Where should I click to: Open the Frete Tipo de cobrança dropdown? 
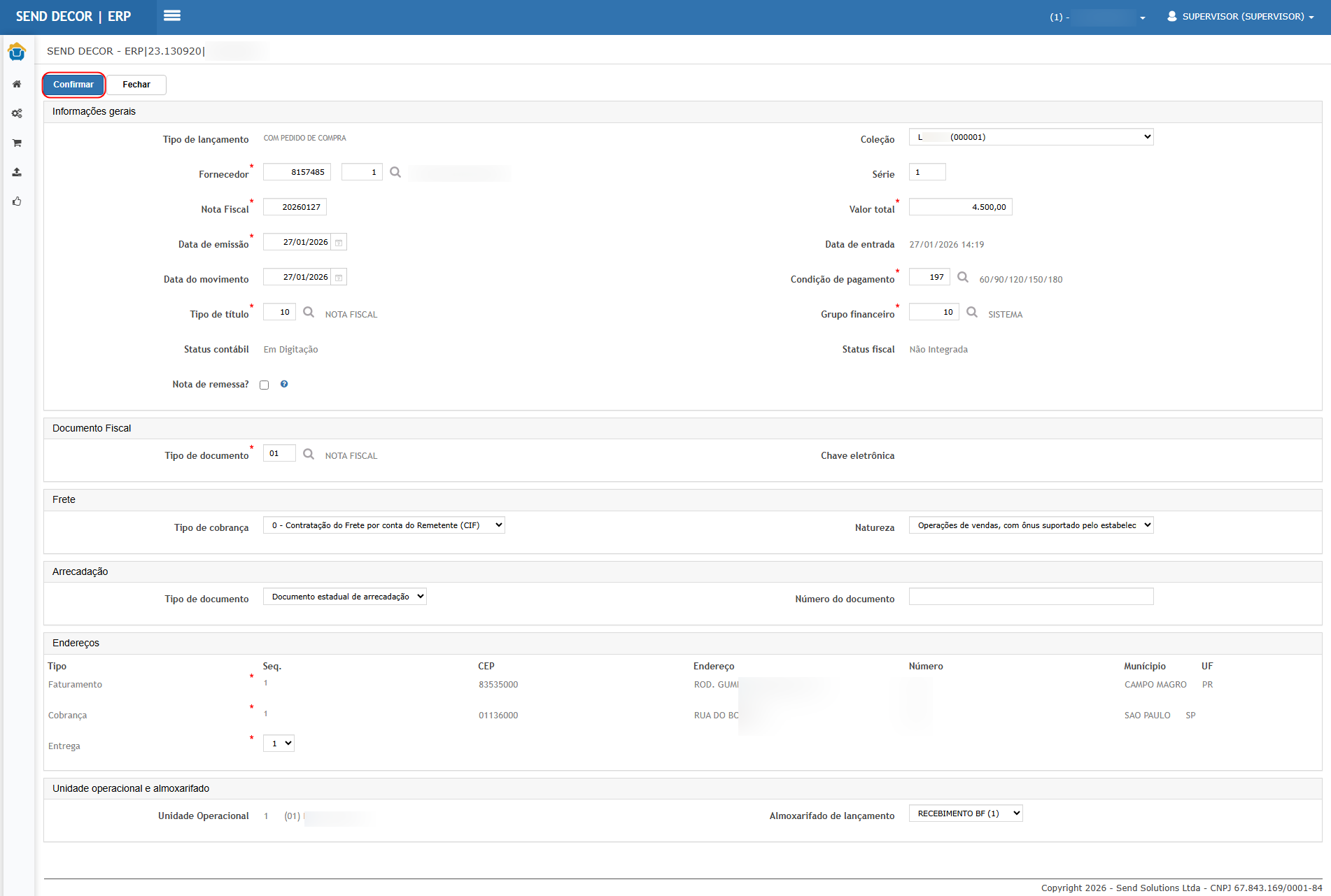(x=383, y=525)
